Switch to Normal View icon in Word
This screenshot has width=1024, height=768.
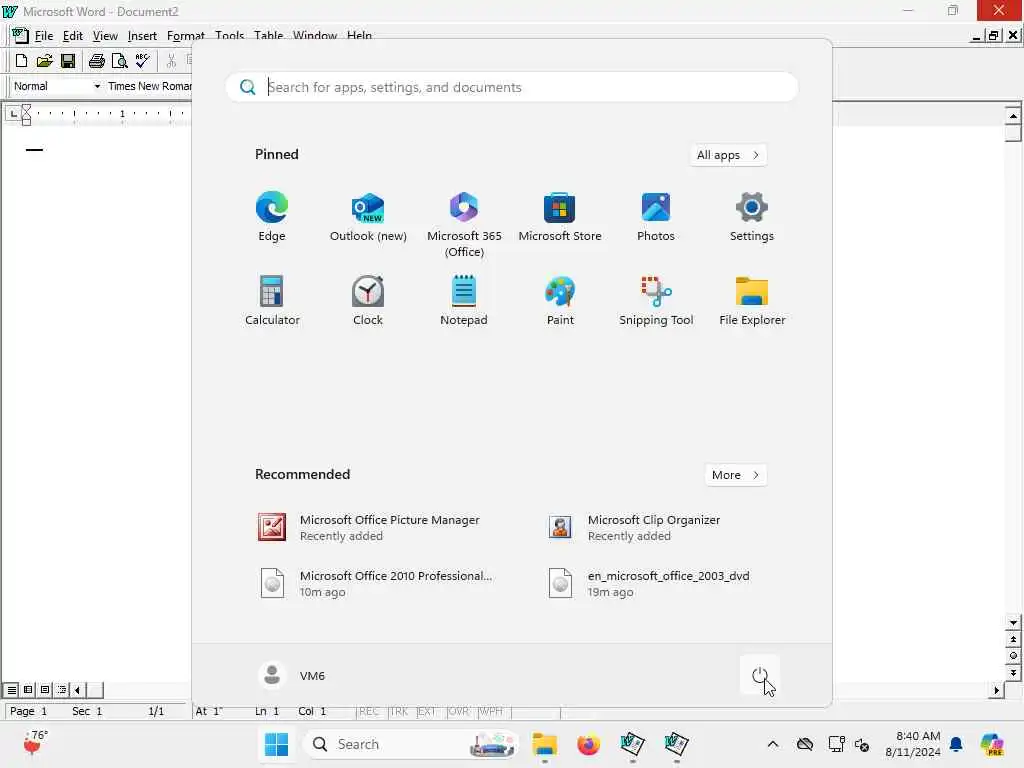tap(12, 690)
